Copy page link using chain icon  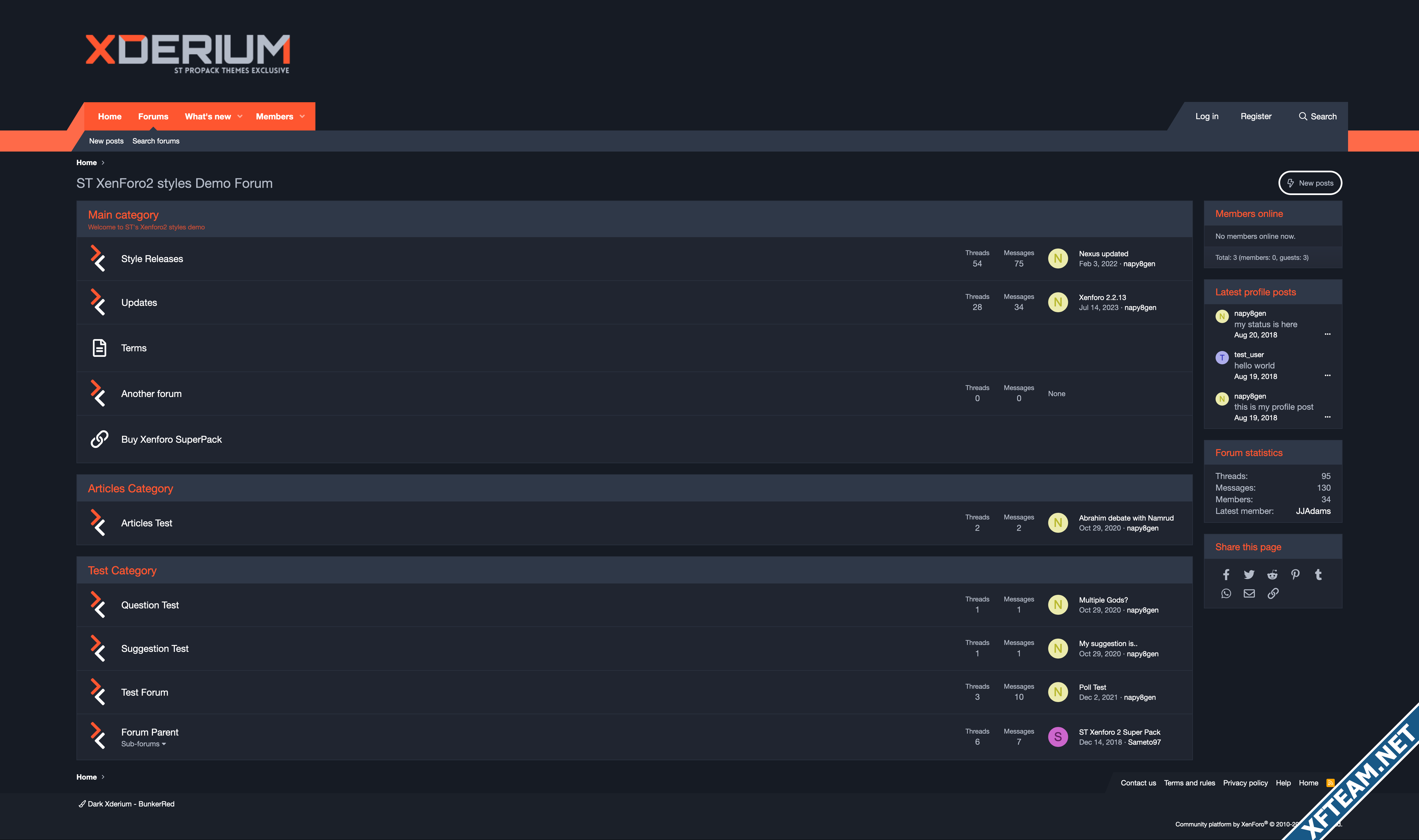(1273, 593)
